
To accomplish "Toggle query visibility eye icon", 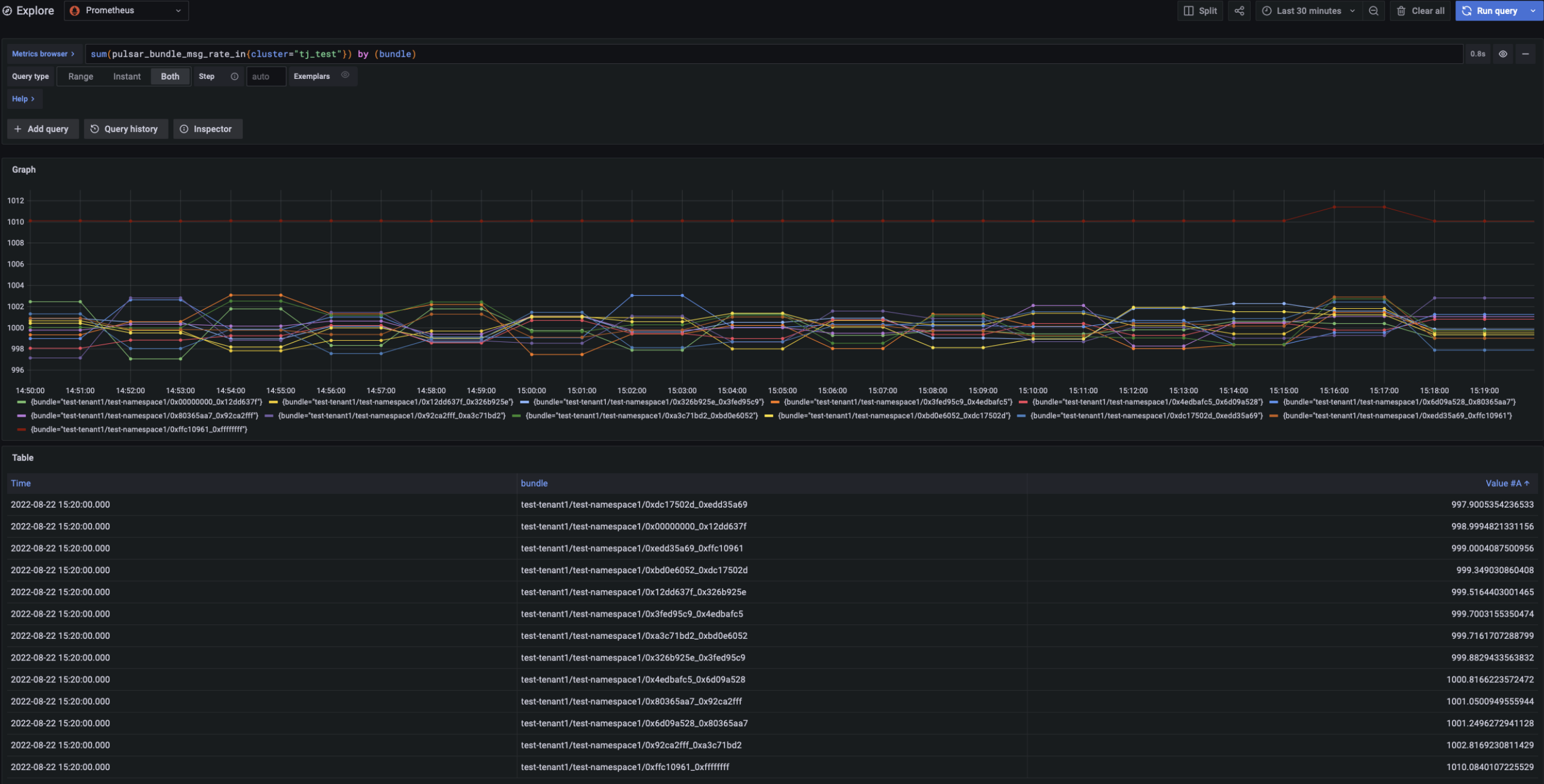I will (x=1503, y=54).
